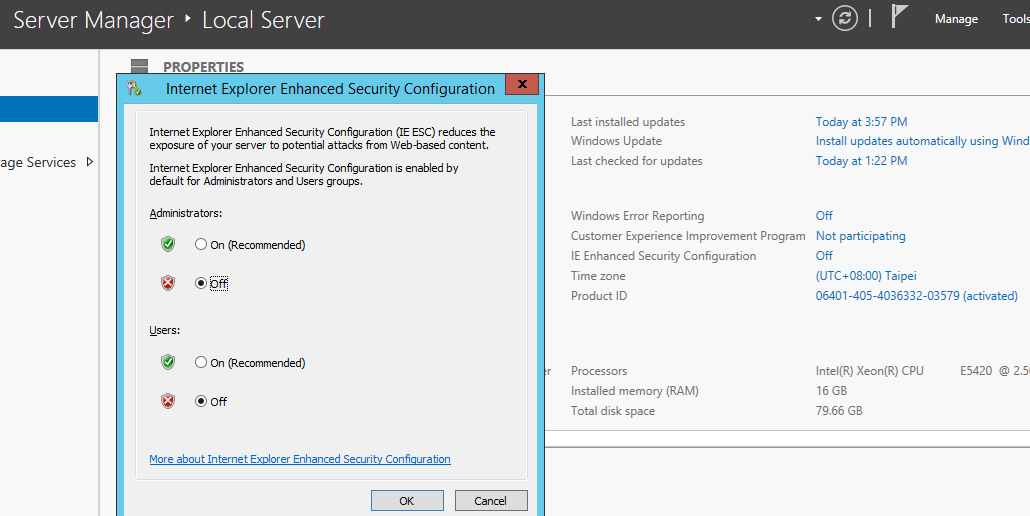Screen dimensions: 1030x516
Task: Click the IE ESC dialog title icon
Action: [135, 88]
